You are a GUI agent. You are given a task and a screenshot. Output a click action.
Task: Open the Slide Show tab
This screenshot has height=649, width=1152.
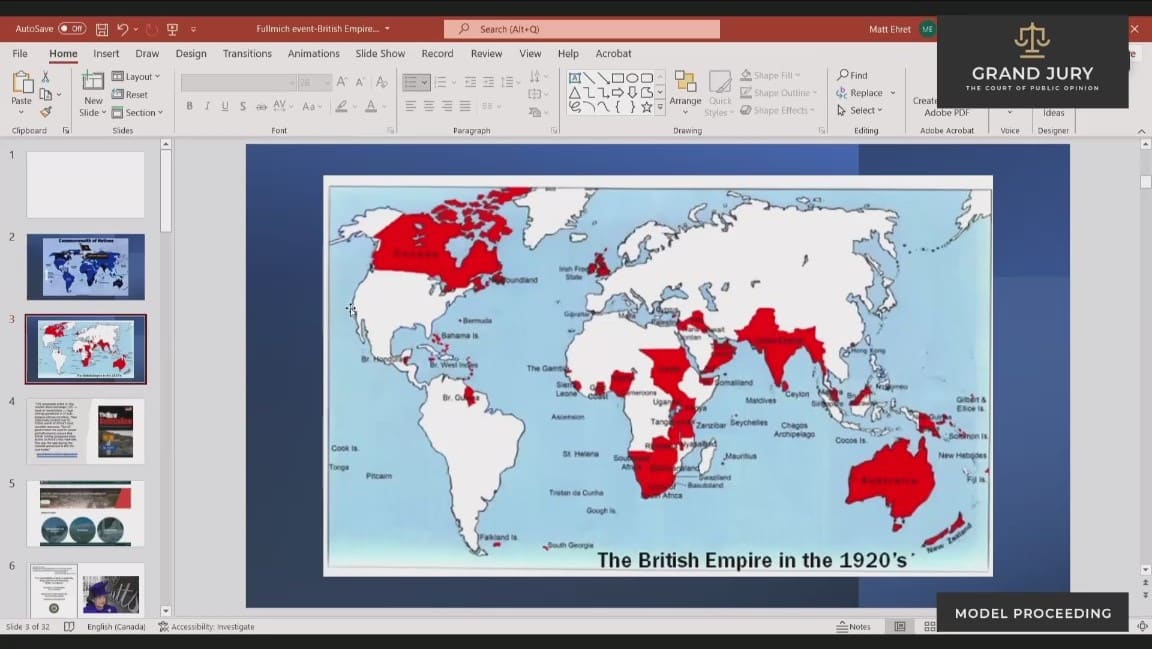point(380,54)
